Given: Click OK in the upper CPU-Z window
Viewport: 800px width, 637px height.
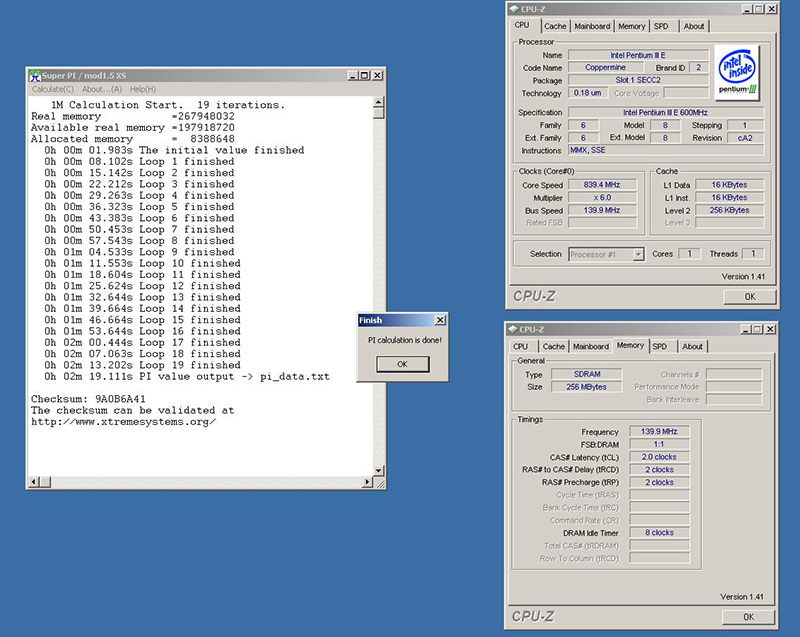Looking at the screenshot, I should [749, 297].
